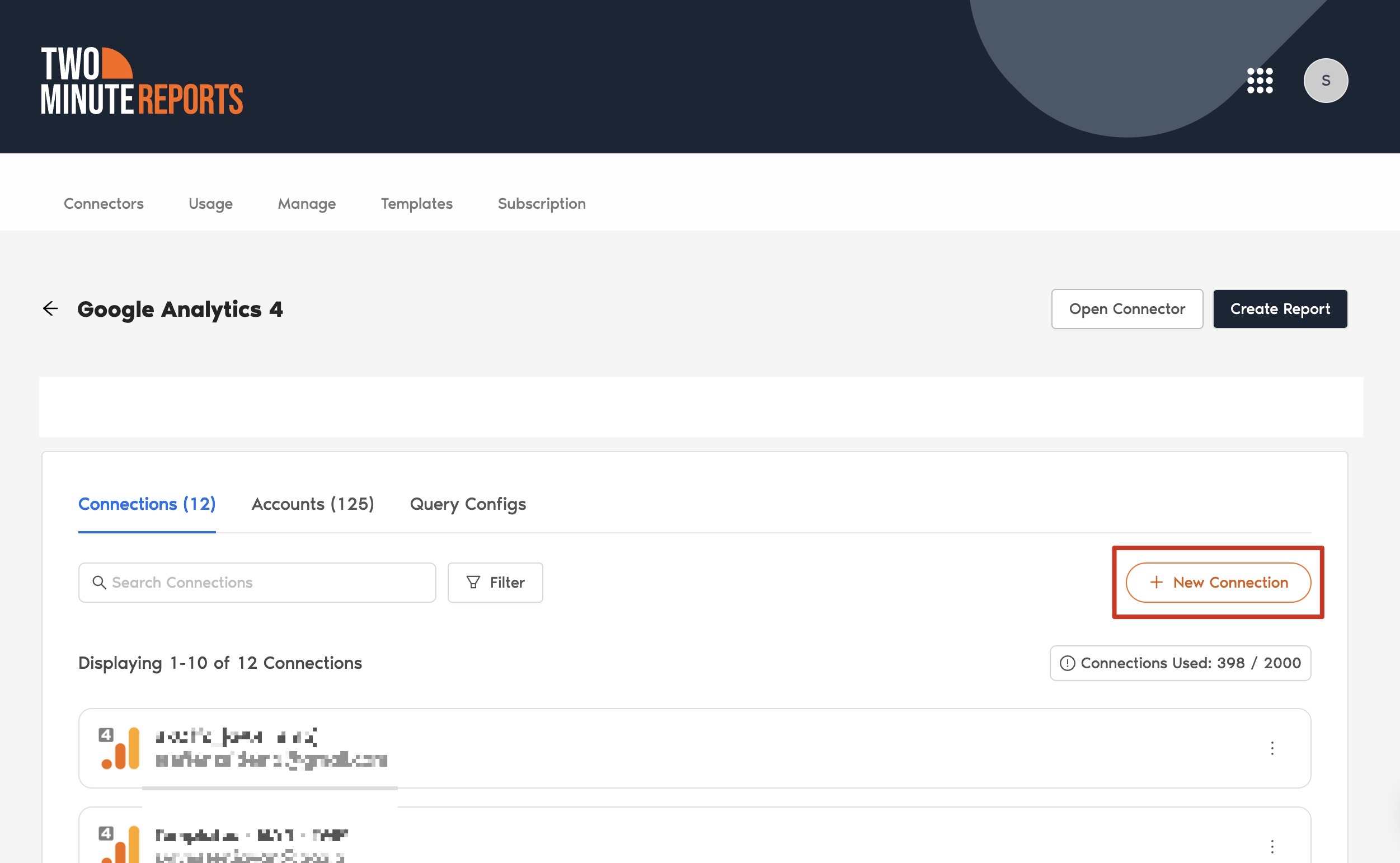The image size is (1400, 863).
Task: Click the New Connection button
Action: 1218,582
